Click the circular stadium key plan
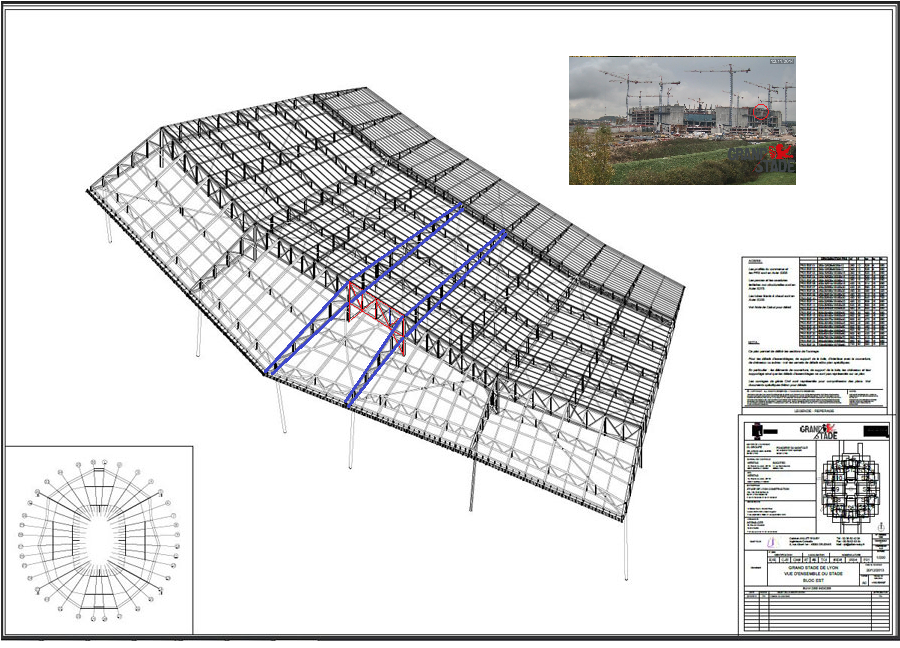 click(x=98, y=539)
